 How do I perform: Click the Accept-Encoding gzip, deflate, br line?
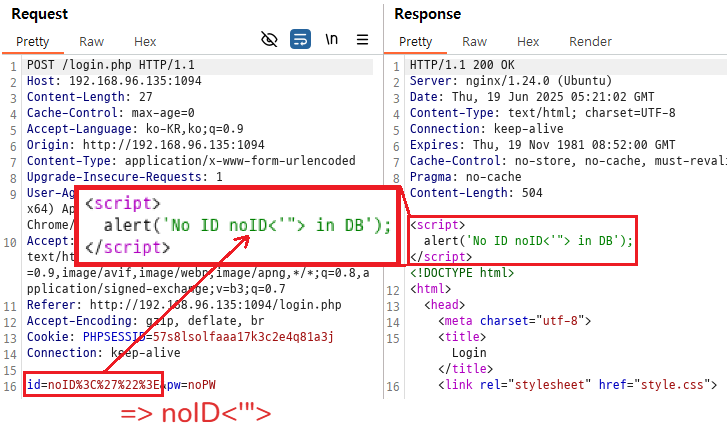point(146,321)
